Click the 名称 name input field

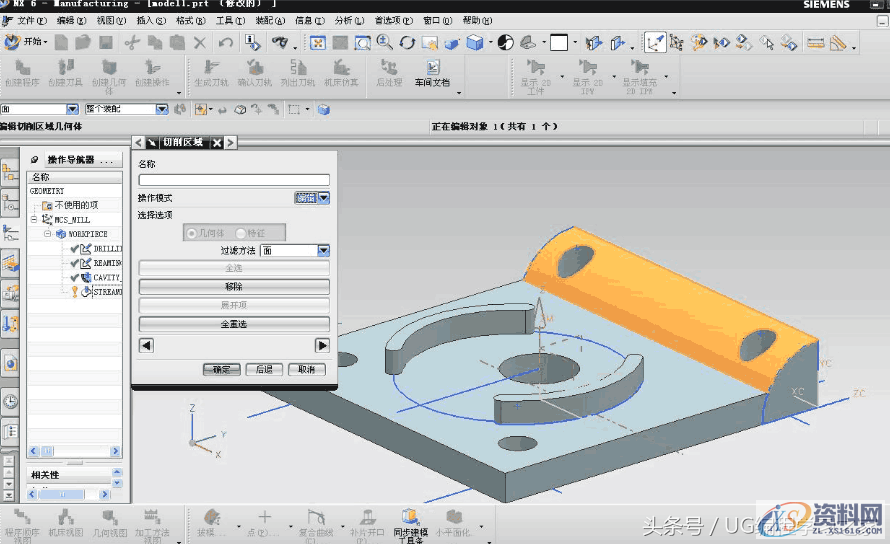(x=234, y=180)
